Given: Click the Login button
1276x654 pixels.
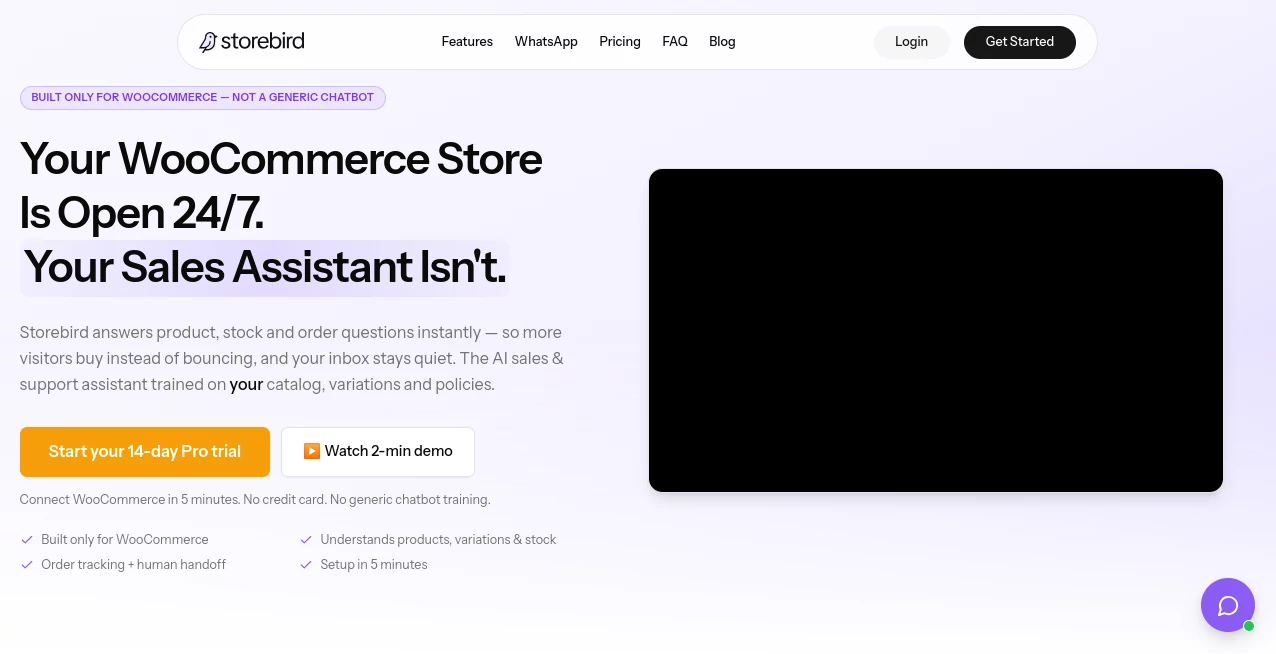Looking at the screenshot, I should coord(911,42).
